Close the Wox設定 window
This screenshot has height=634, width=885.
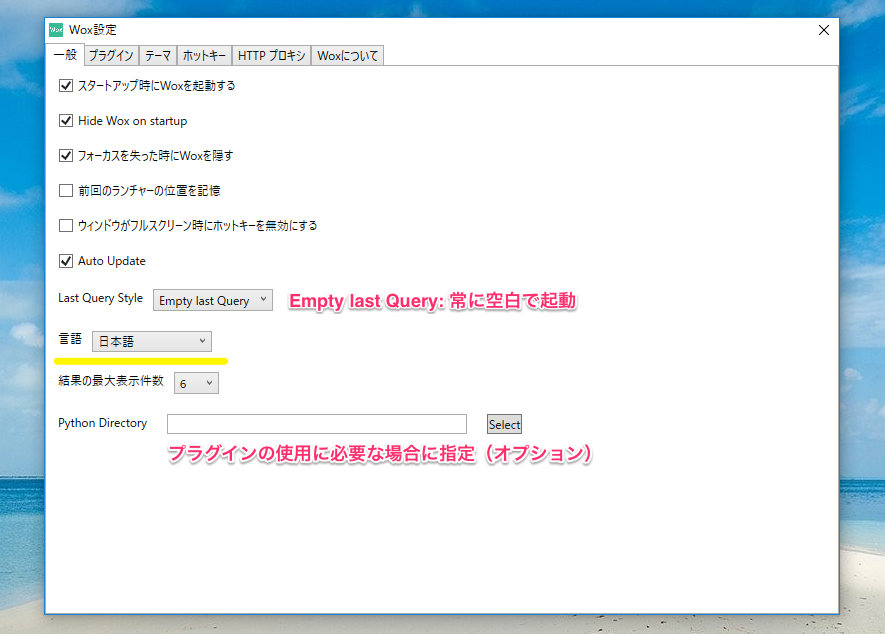pos(823,30)
